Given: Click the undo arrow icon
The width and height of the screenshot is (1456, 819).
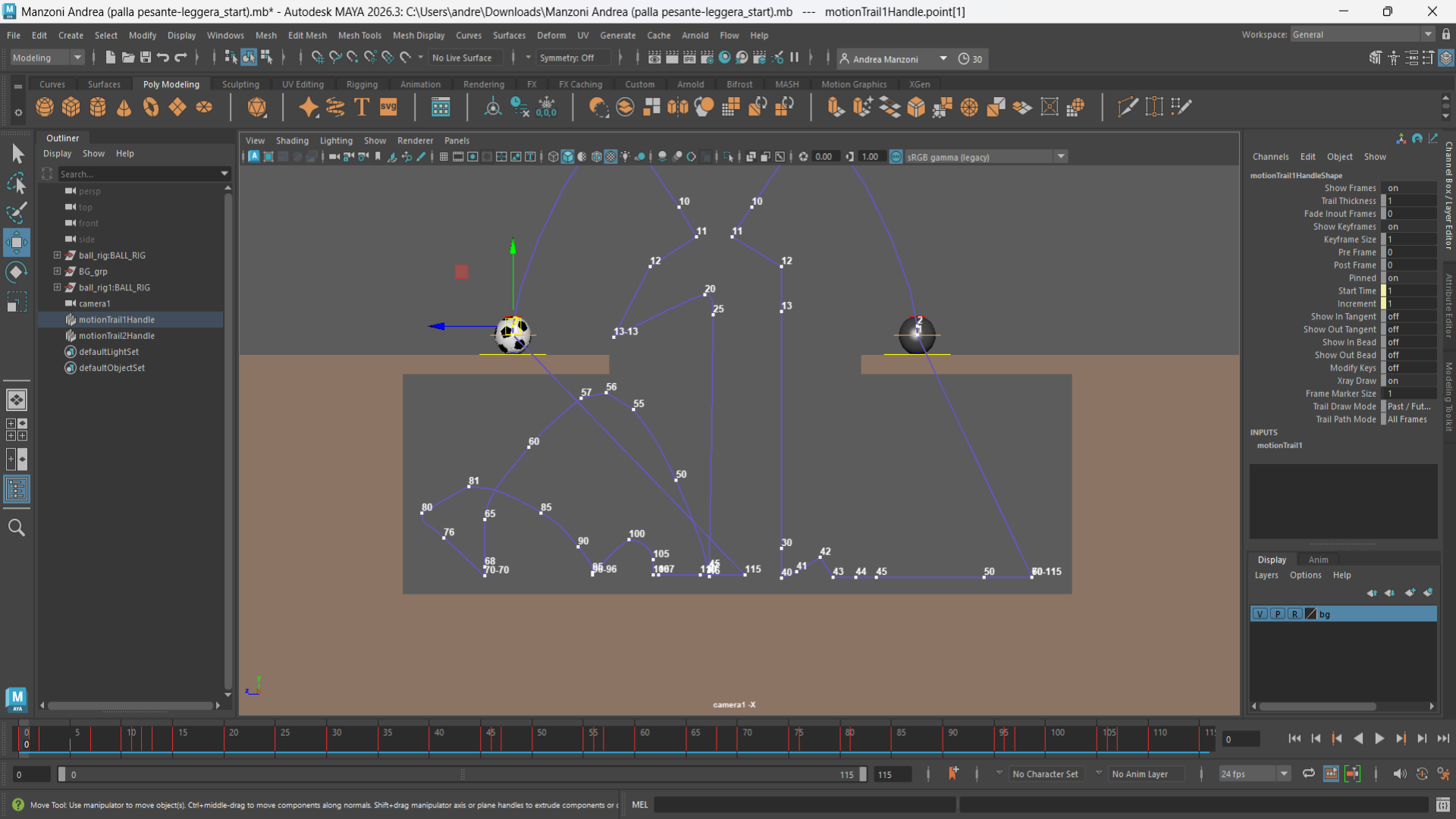Looking at the screenshot, I should click(163, 58).
